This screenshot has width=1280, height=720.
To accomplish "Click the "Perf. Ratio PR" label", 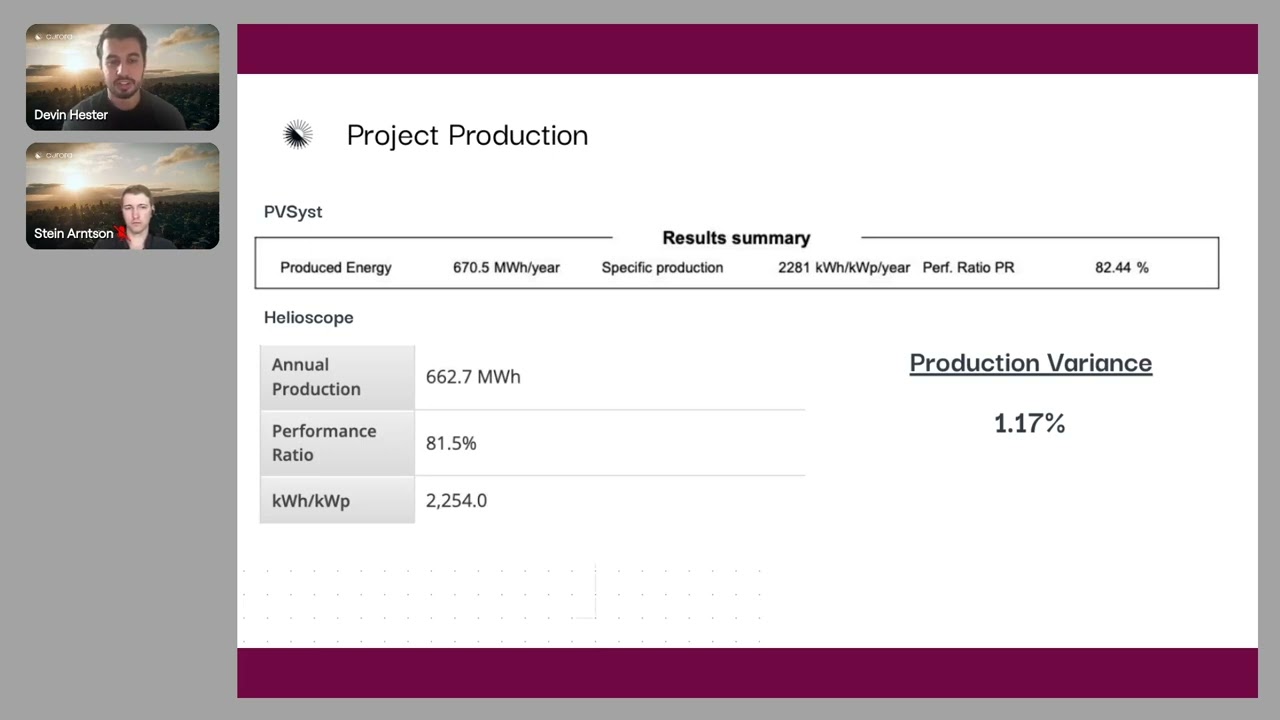I will point(968,268).
